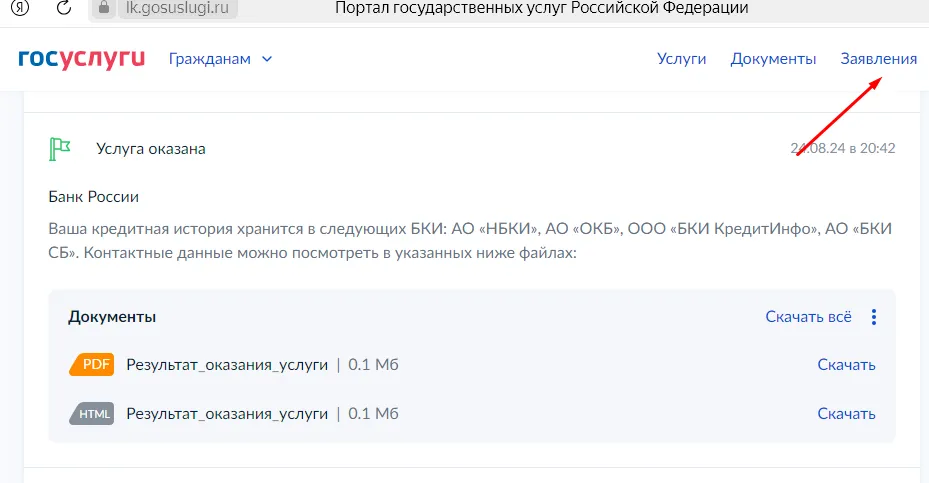Viewport: 929px width, 483px height.
Task: Click the Скачать всё link
Action: [x=808, y=317]
